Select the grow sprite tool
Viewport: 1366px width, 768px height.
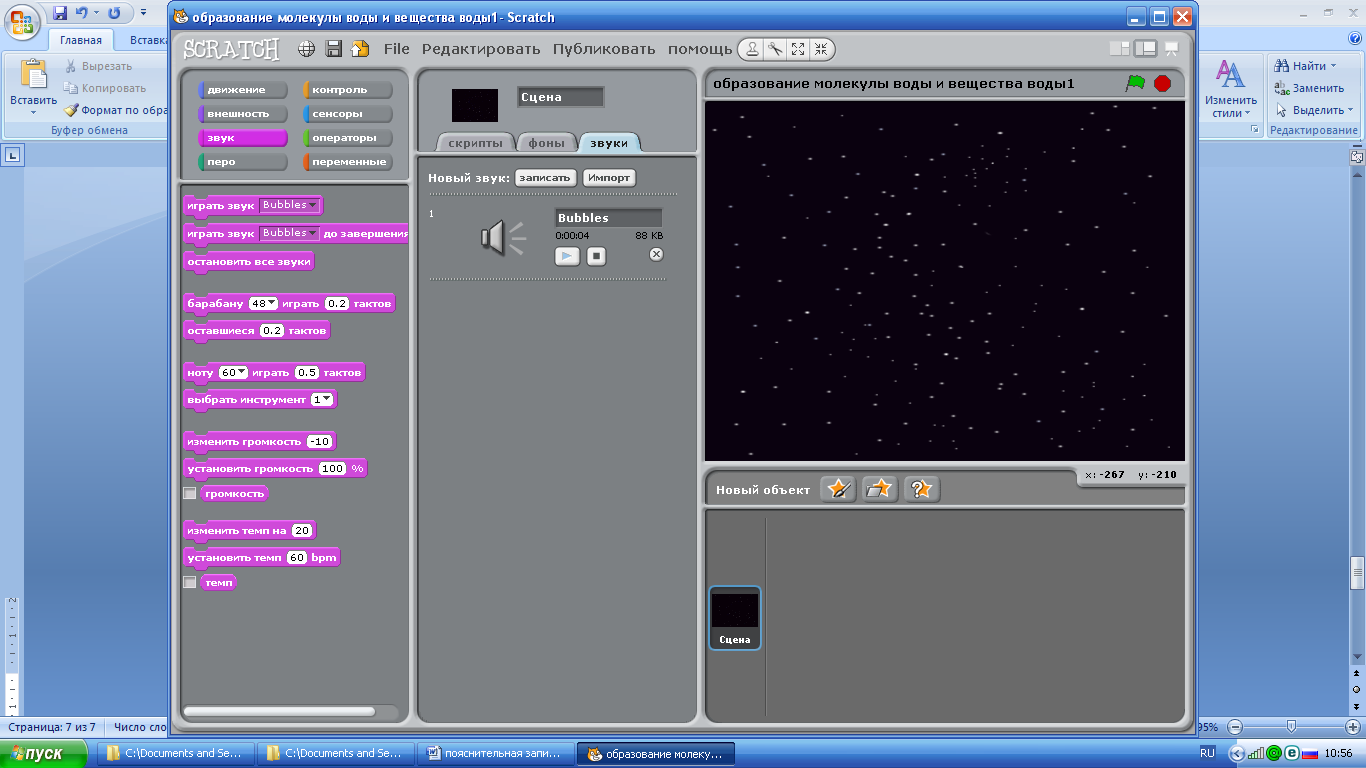pos(798,49)
